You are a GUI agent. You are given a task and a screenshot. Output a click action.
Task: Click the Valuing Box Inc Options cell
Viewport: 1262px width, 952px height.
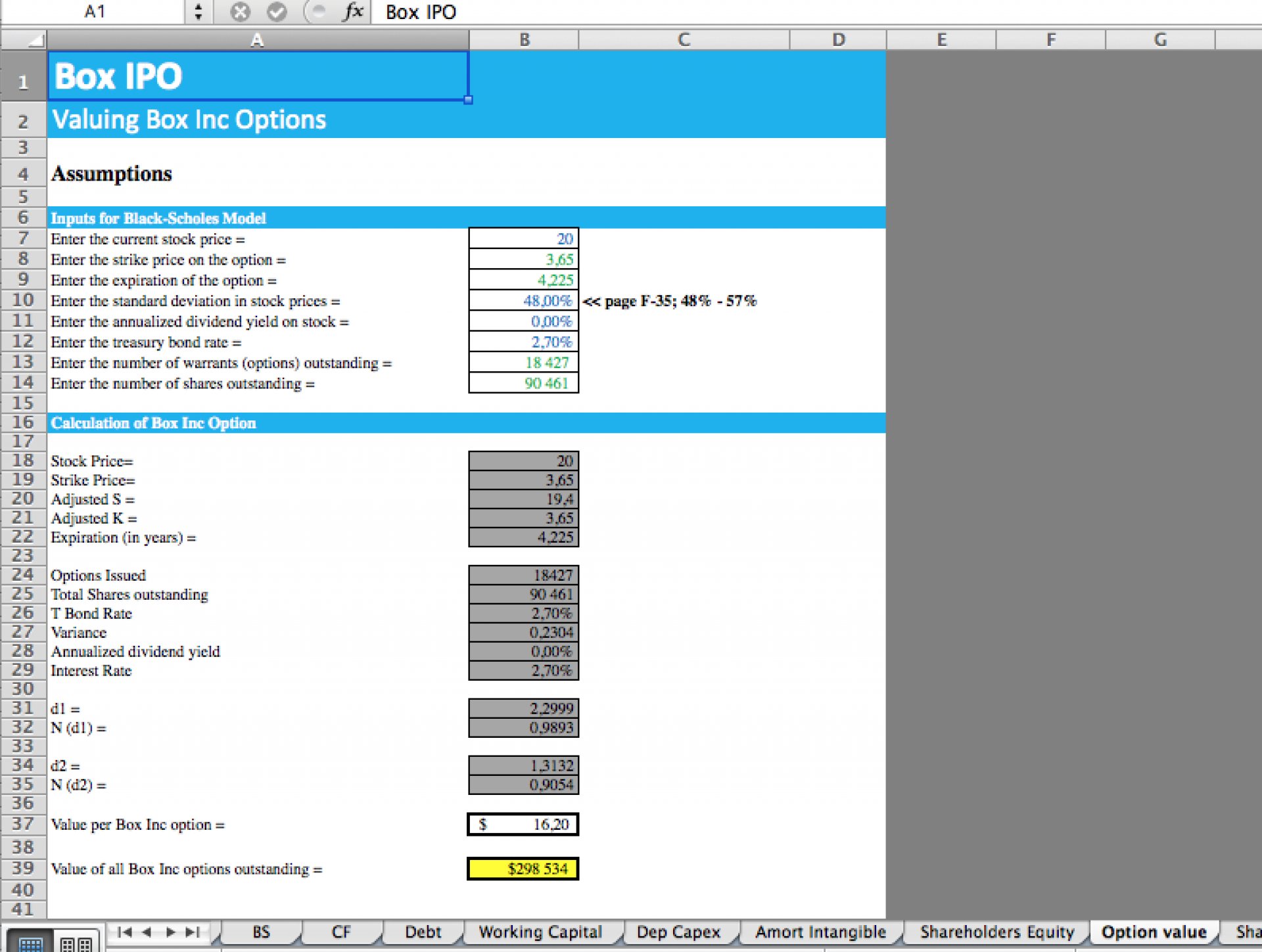click(258, 120)
